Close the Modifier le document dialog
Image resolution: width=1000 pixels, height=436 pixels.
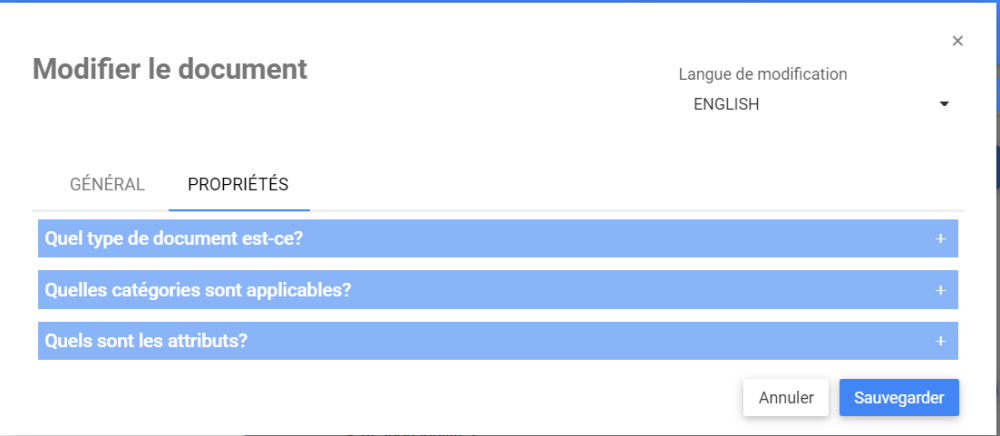pyautogui.click(x=957, y=41)
